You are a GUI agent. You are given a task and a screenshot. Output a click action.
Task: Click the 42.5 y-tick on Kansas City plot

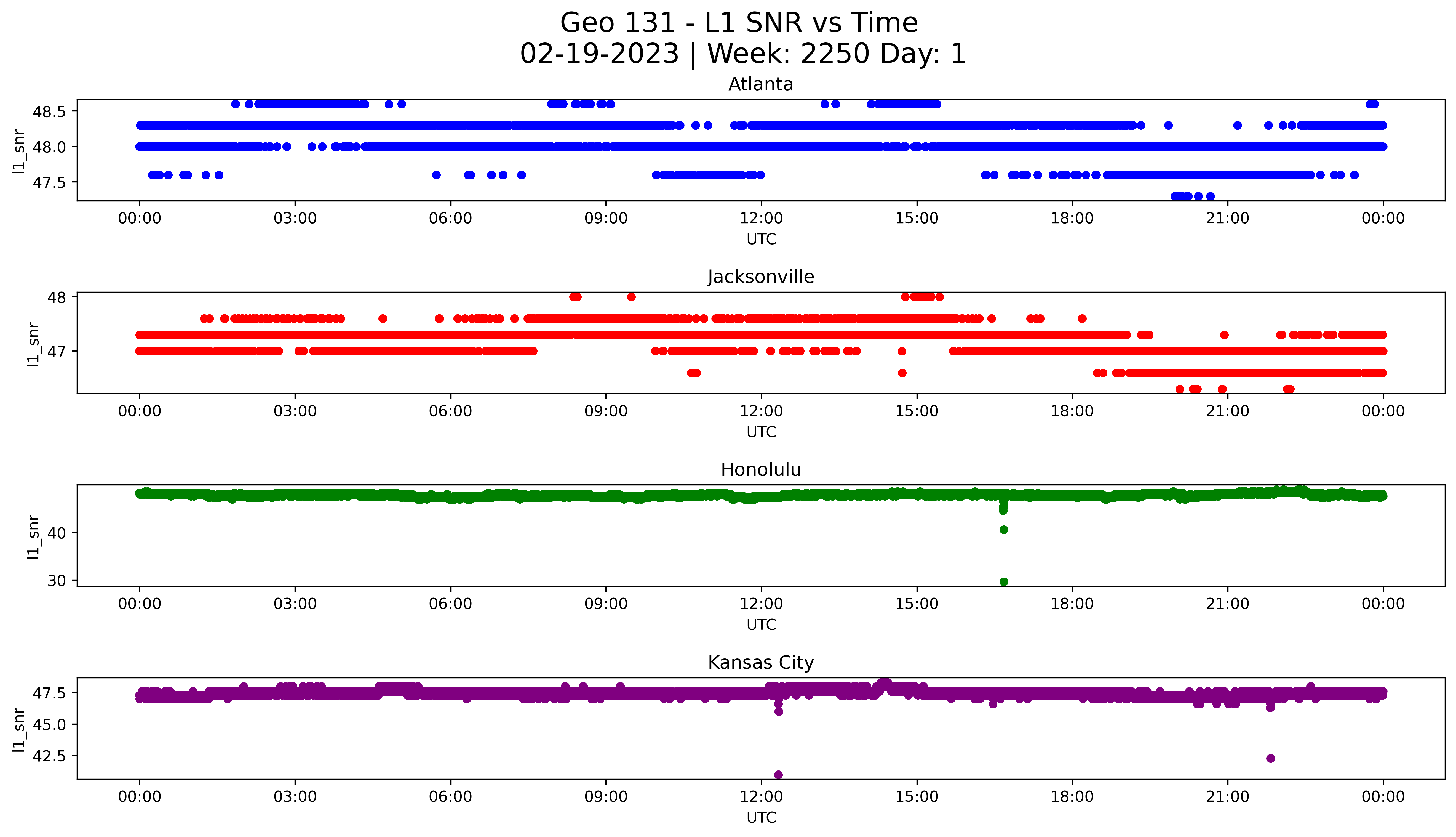point(50,756)
